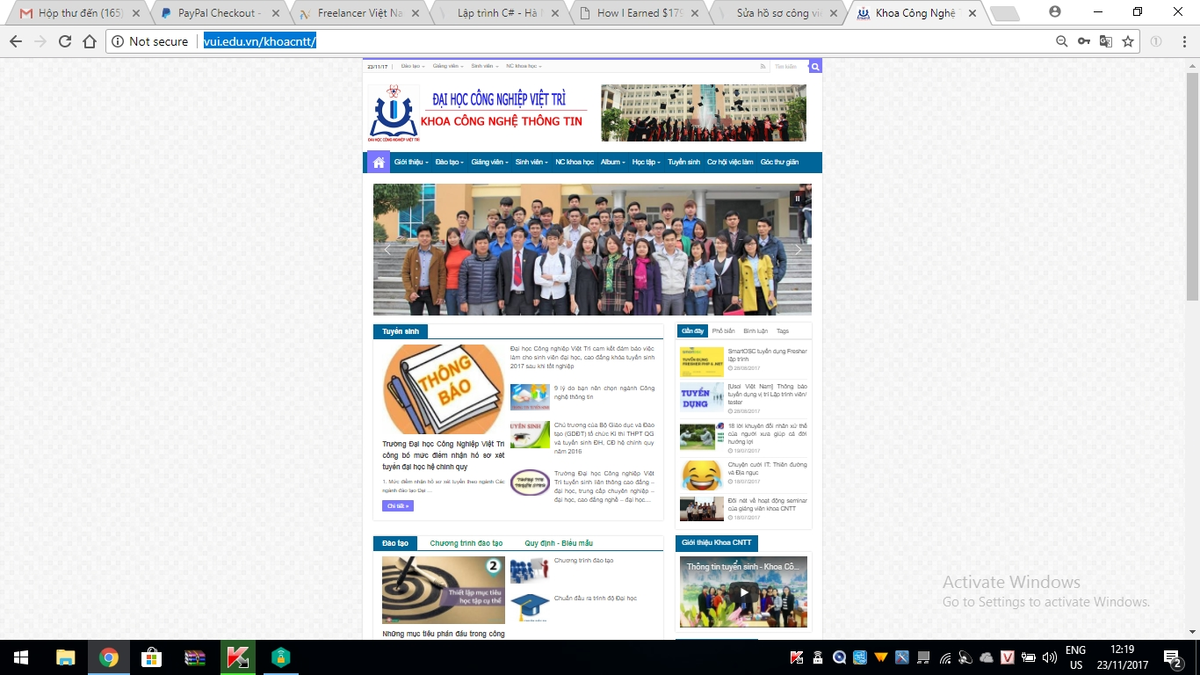Screen dimensions: 1200x675
Task: Bookmark this page with the star icon
Action: 1128,41
